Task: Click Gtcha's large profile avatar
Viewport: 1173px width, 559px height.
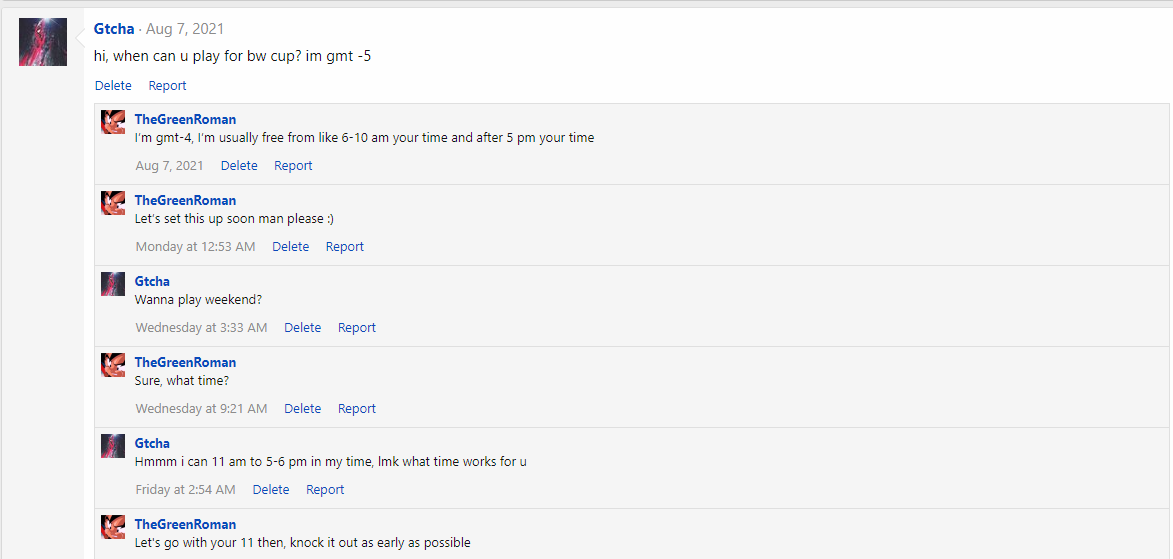Action: (x=43, y=42)
